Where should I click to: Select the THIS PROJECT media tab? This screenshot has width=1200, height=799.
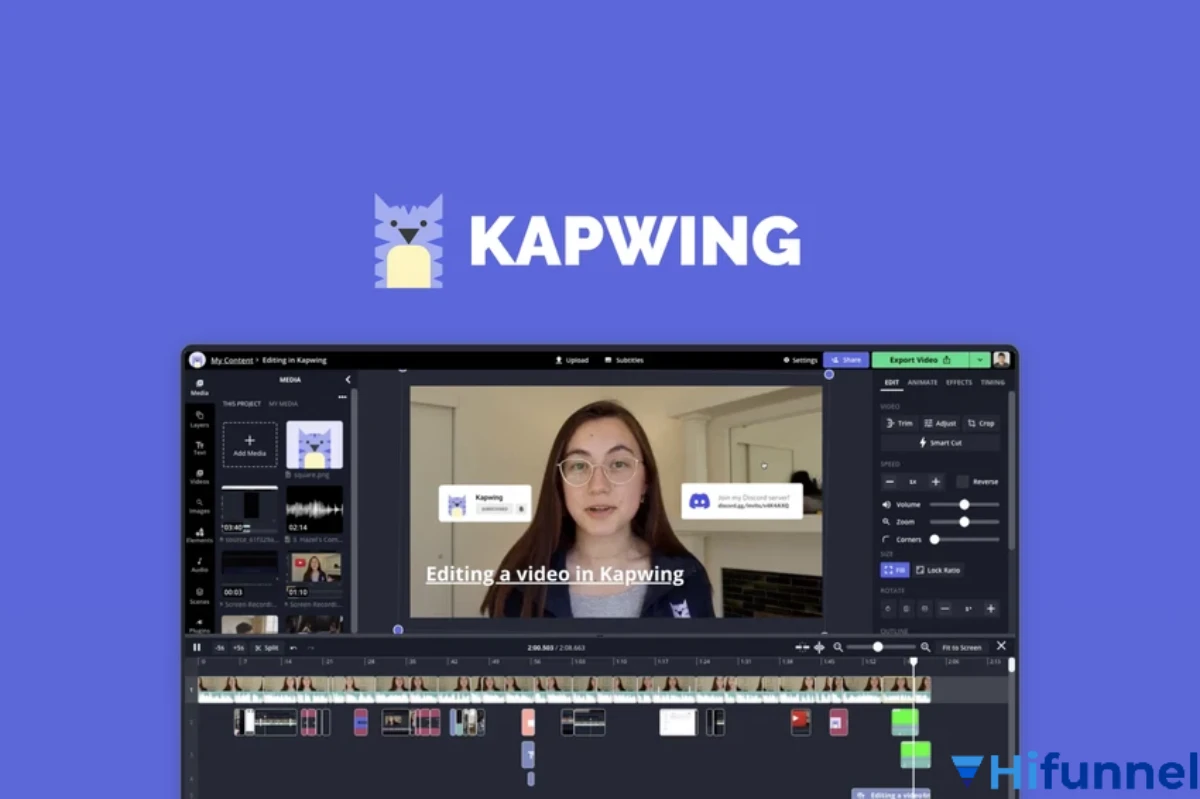click(241, 404)
